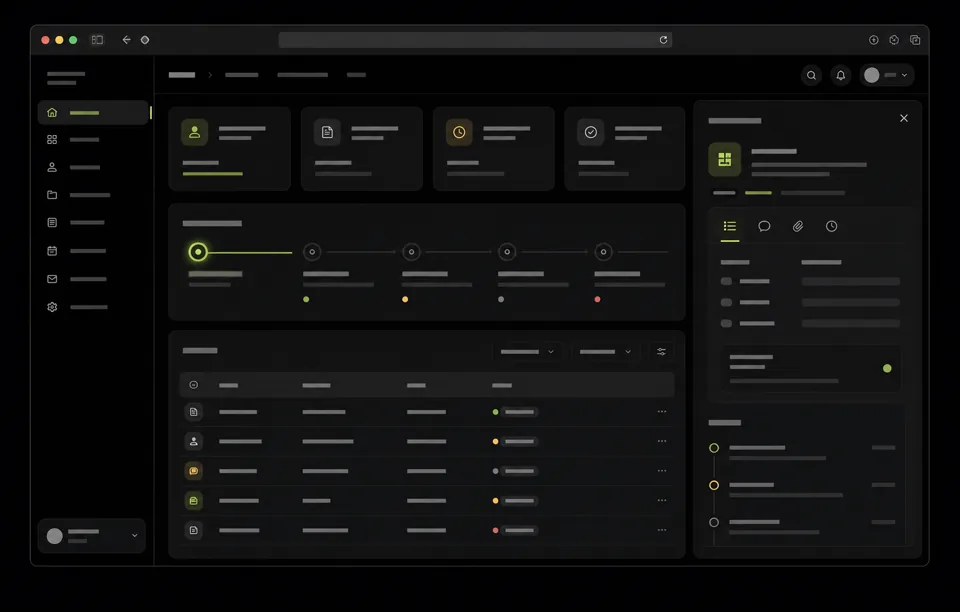Image resolution: width=960 pixels, height=612 pixels.
Task: Click the orange clock stat card icon
Action: [x=459, y=132]
